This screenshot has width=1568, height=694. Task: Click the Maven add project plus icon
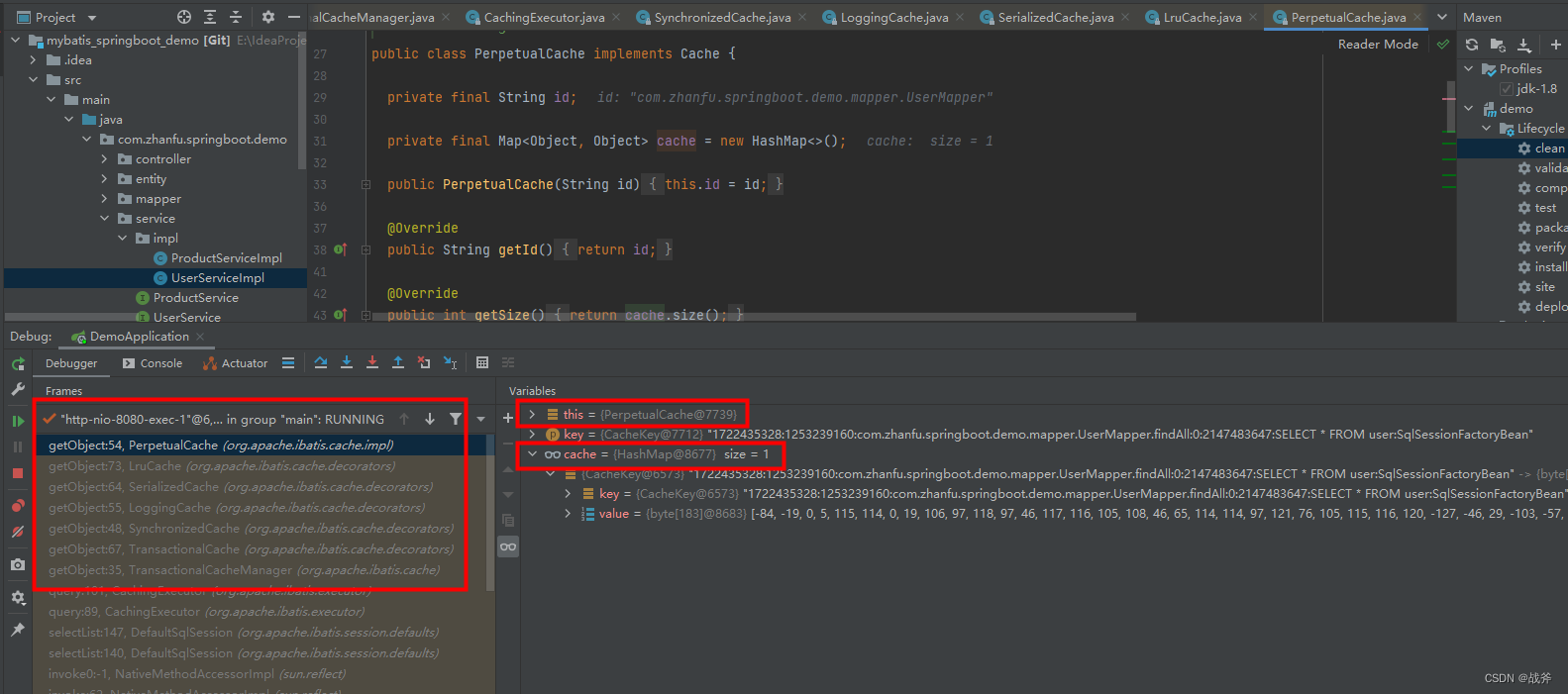point(1556,45)
